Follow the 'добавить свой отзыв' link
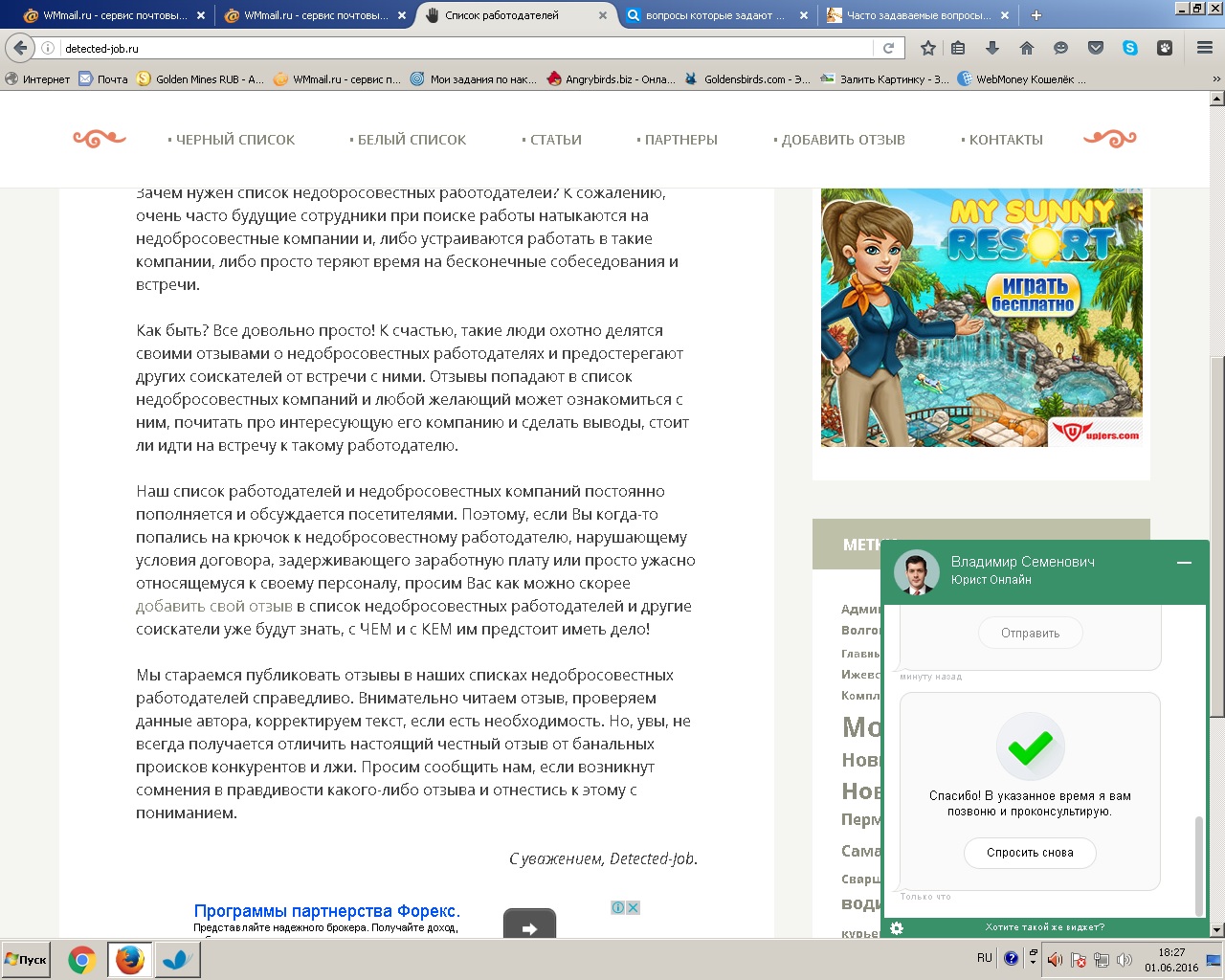Screen dimensions: 1225x980 tap(214, 606)
